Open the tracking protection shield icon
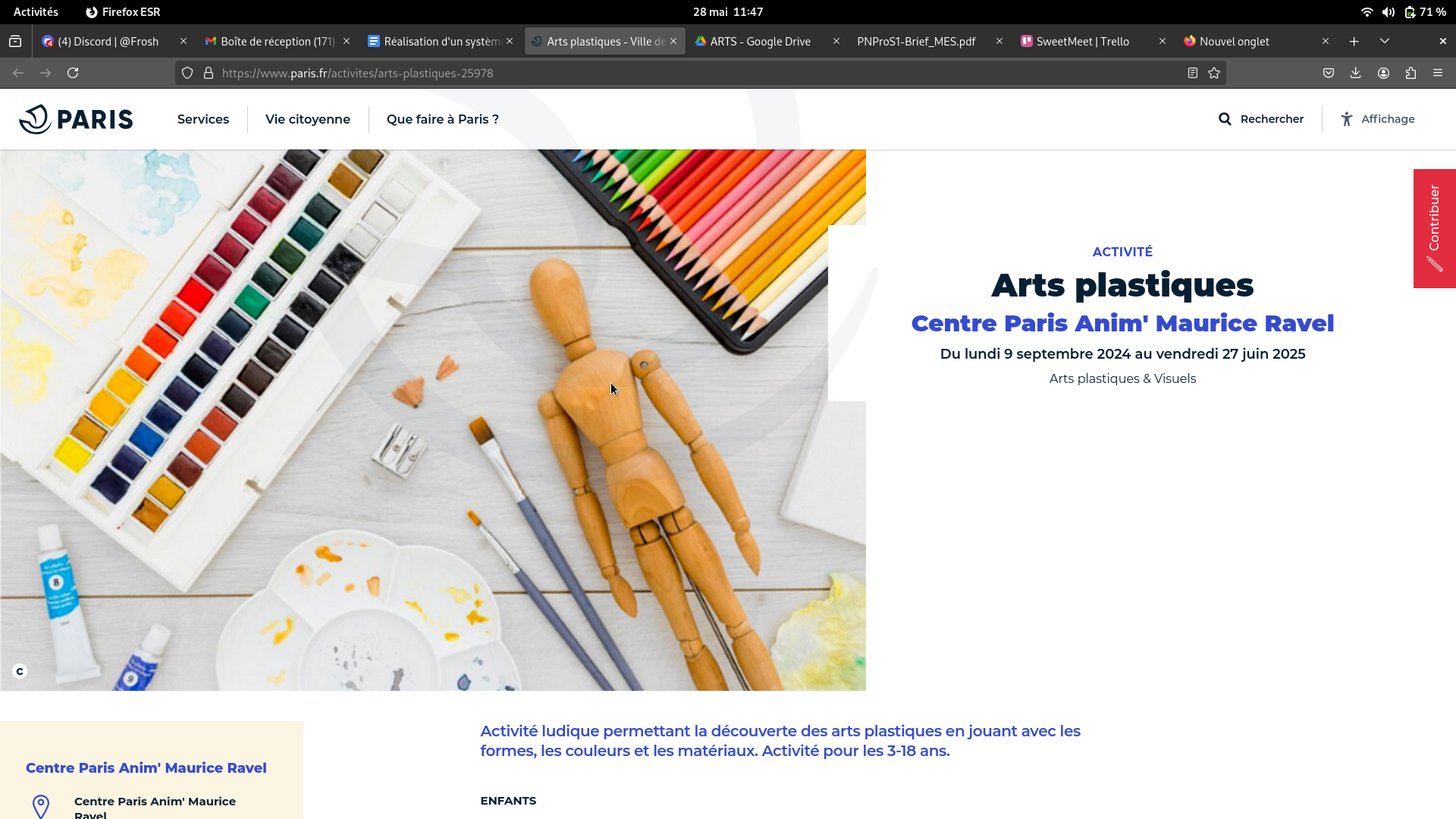1456x819 pixels. [187, 73]
